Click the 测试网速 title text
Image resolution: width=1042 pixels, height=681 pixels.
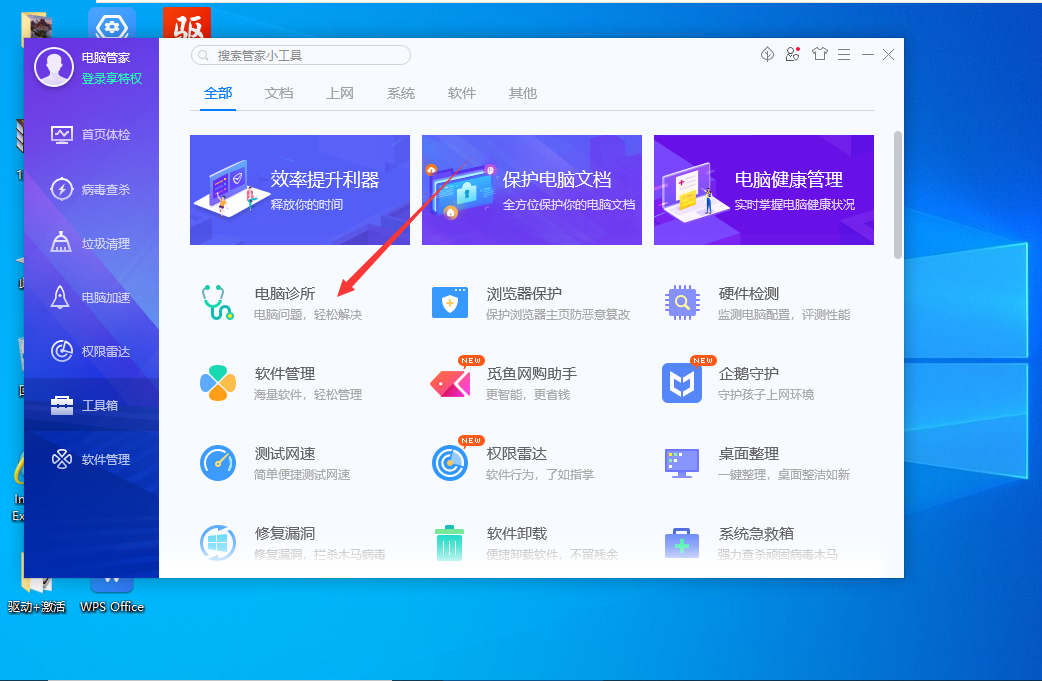point(285,454)
